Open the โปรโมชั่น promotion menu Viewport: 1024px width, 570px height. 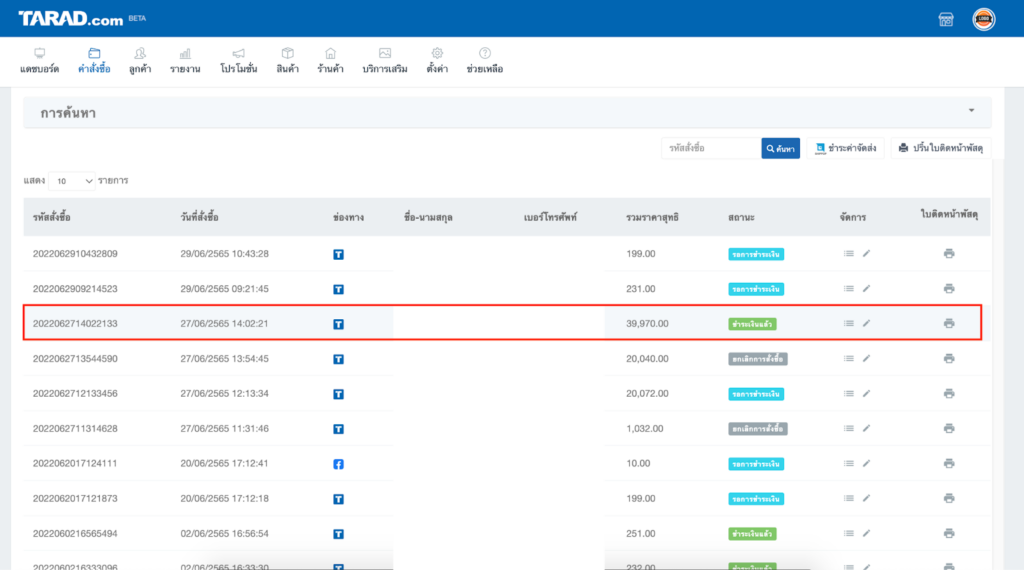pyautogui.click(x=238, y=61)
